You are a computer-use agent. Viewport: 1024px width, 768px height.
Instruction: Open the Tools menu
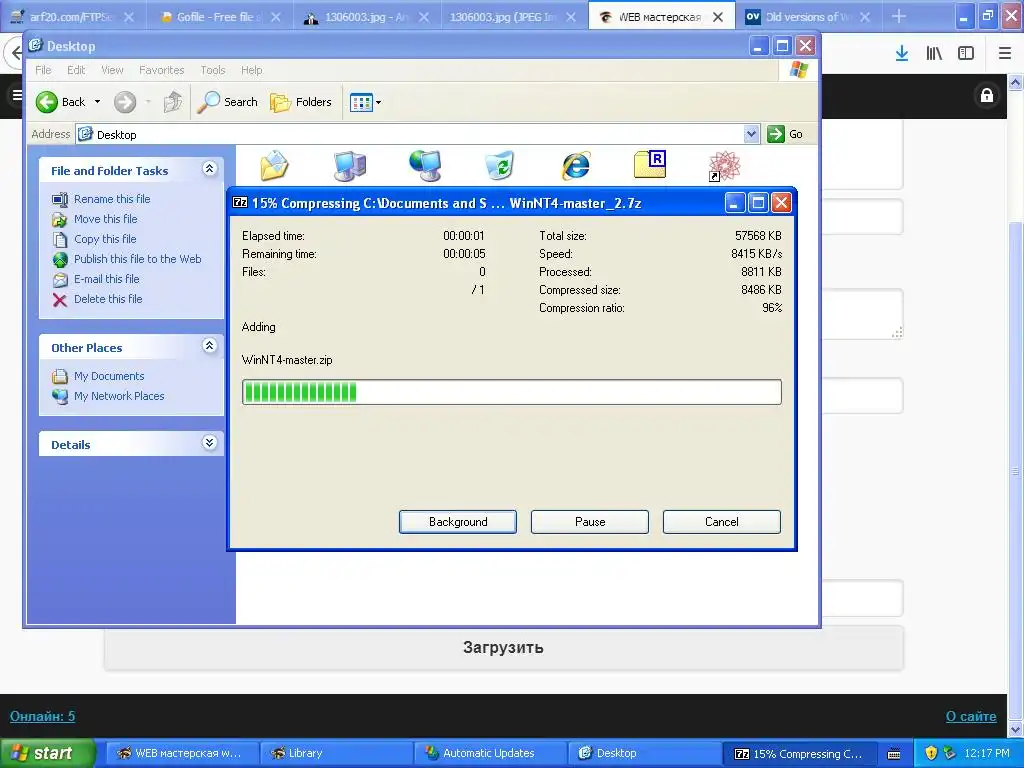212,70
